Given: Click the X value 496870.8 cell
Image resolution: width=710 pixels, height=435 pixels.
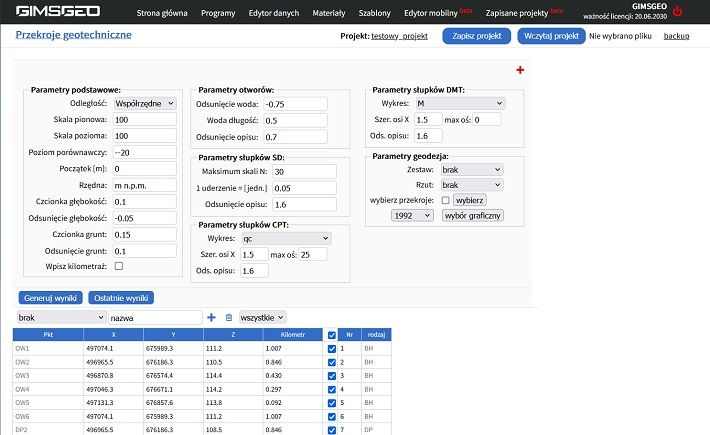Looking at the screenshot, I should pyautogui.click(x=113, y=376).
